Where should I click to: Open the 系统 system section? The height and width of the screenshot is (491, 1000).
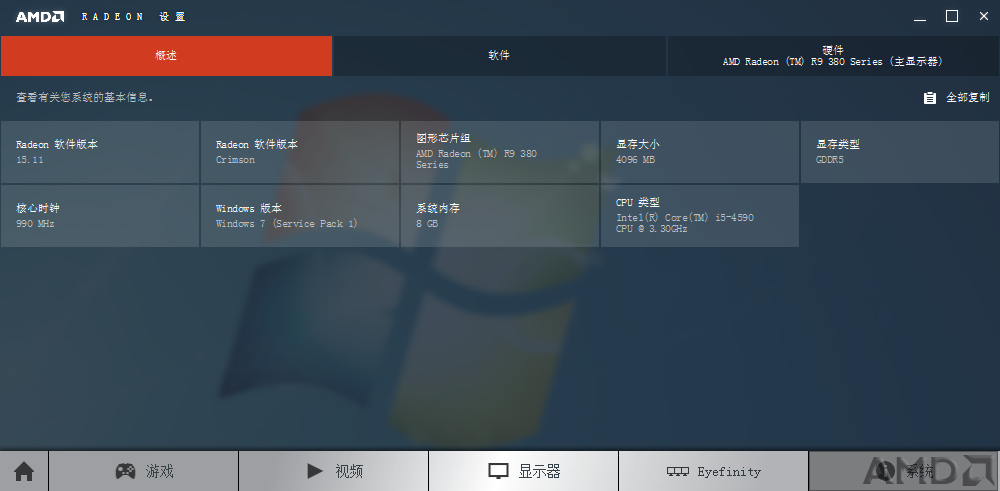[x=904, y=472]
